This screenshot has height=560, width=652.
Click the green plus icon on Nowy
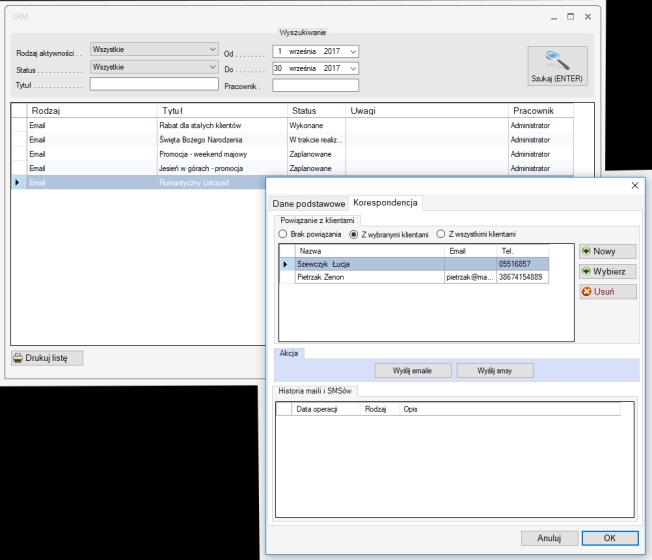click(x=586, y=251)
